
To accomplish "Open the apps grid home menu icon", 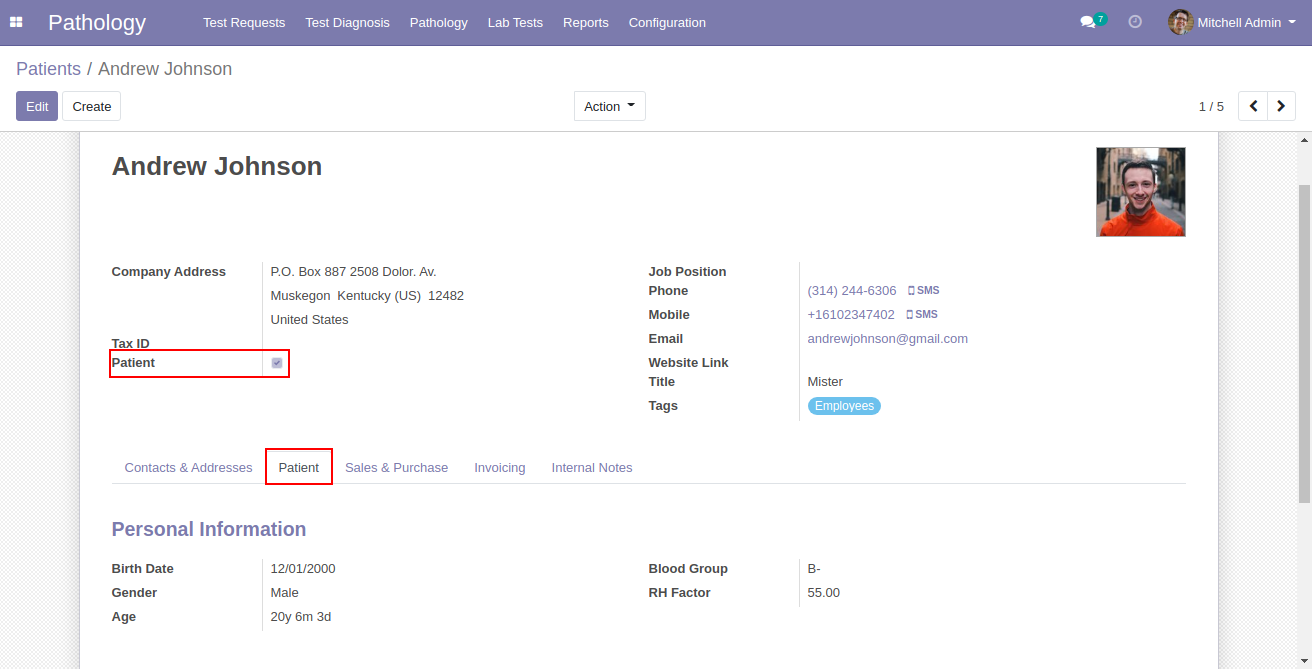I will [16, 22].
